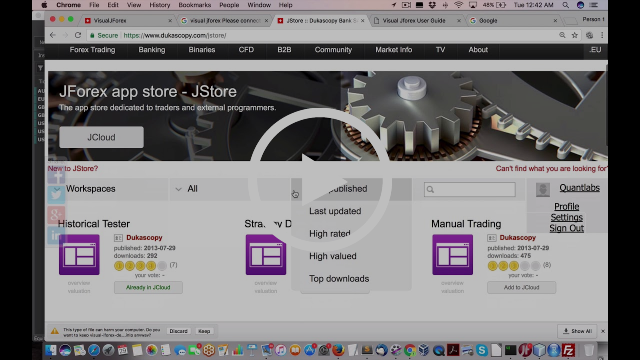Screen dimensions: 640x360
Task: Open Spotlight search in the menu bar
Action: coord(565,5)
